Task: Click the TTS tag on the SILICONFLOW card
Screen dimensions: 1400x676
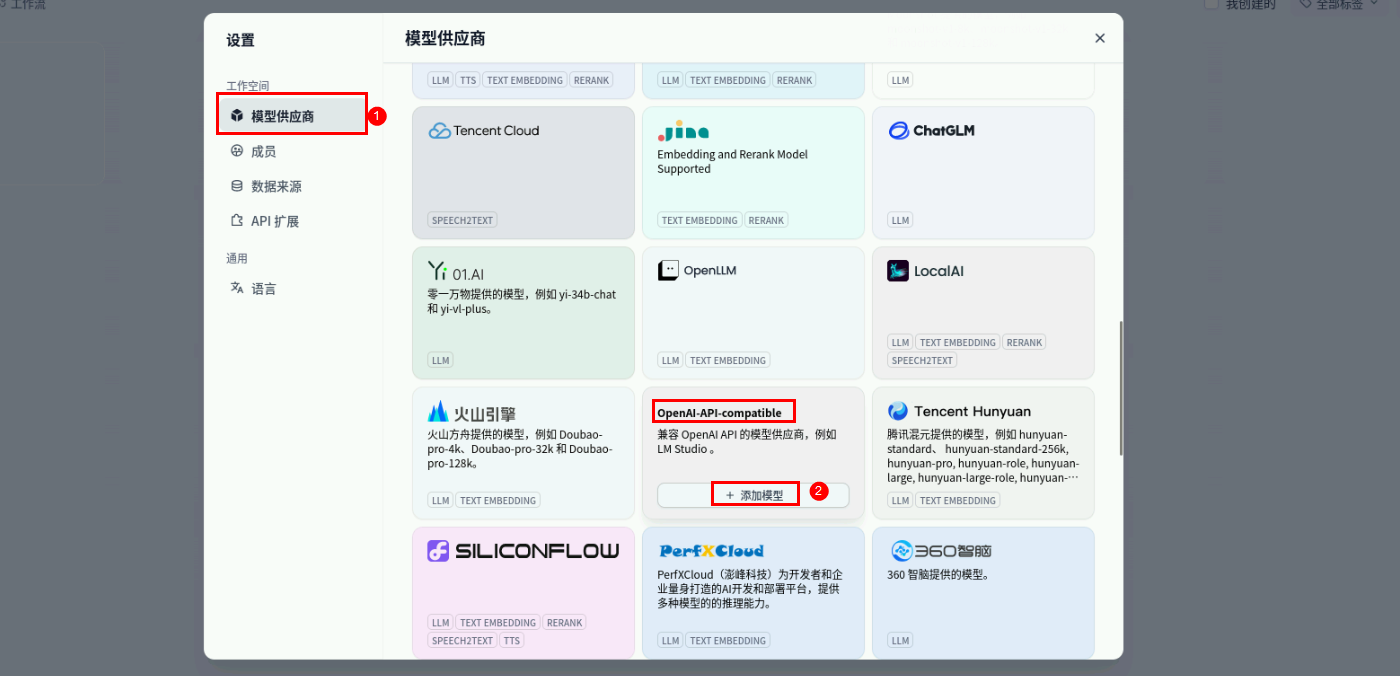Action: click(x=512, y=640)
